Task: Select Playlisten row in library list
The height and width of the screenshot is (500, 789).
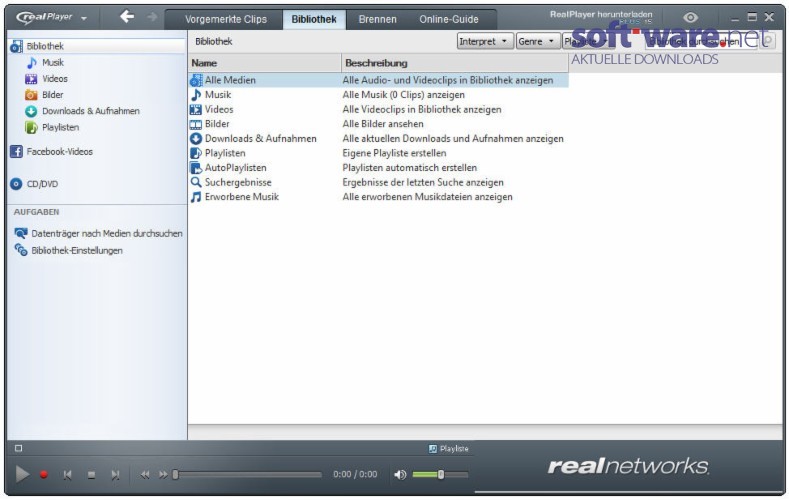Action: 378,153
